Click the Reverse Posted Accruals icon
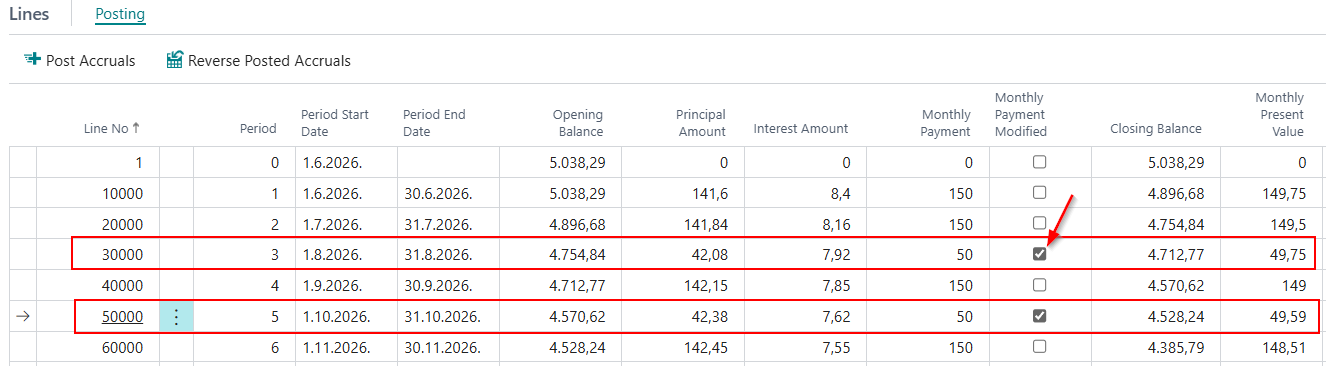This screenshot has height=366, width=1326. pos(175,60)
